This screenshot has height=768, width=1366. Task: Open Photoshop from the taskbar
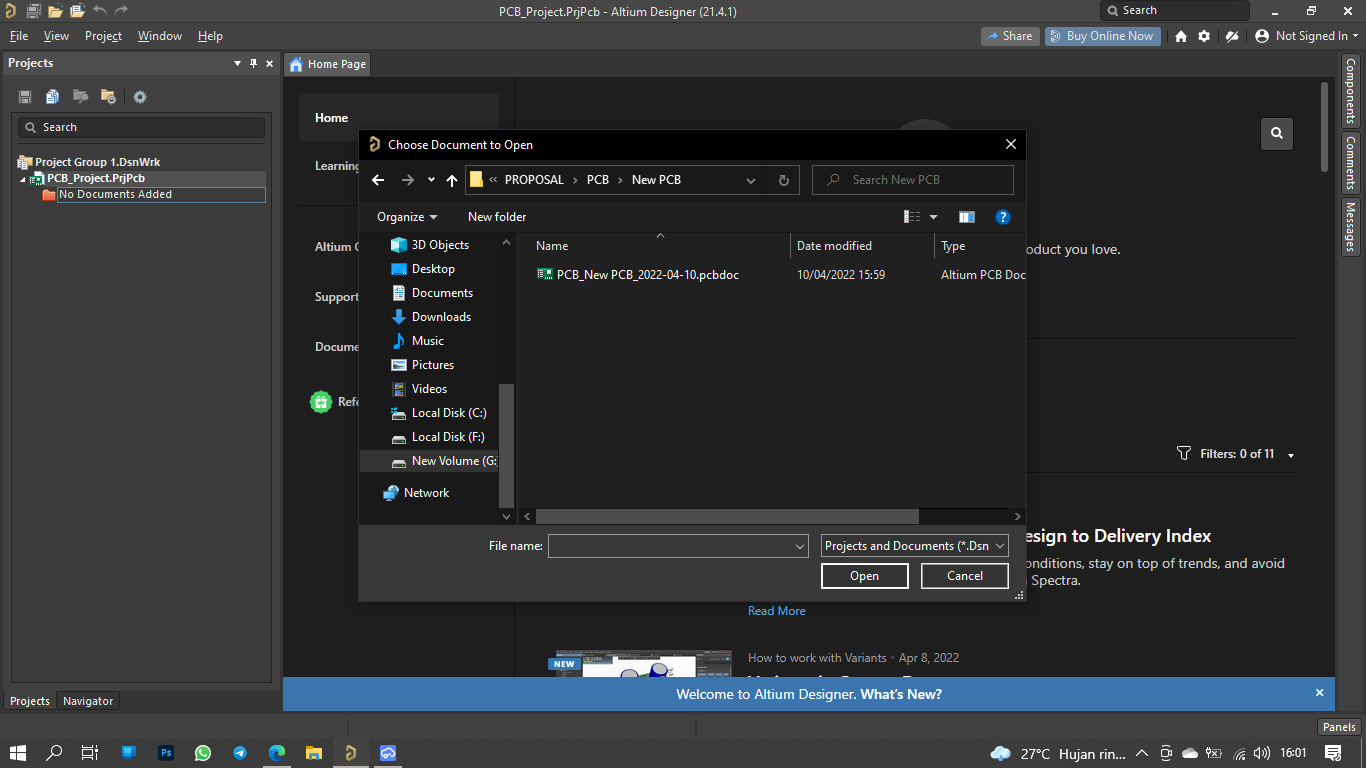pyautogui.click(x=166, y=753)
